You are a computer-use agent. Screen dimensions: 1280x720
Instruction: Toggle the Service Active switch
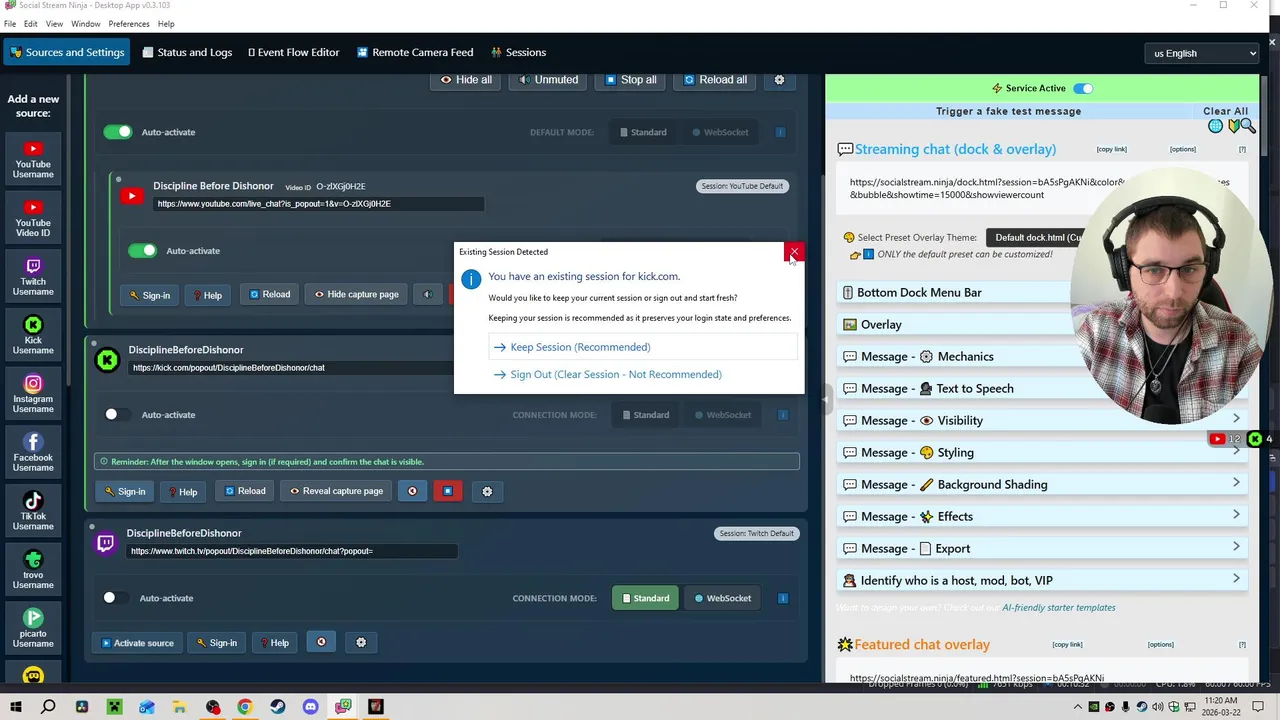click(1082, 88)
